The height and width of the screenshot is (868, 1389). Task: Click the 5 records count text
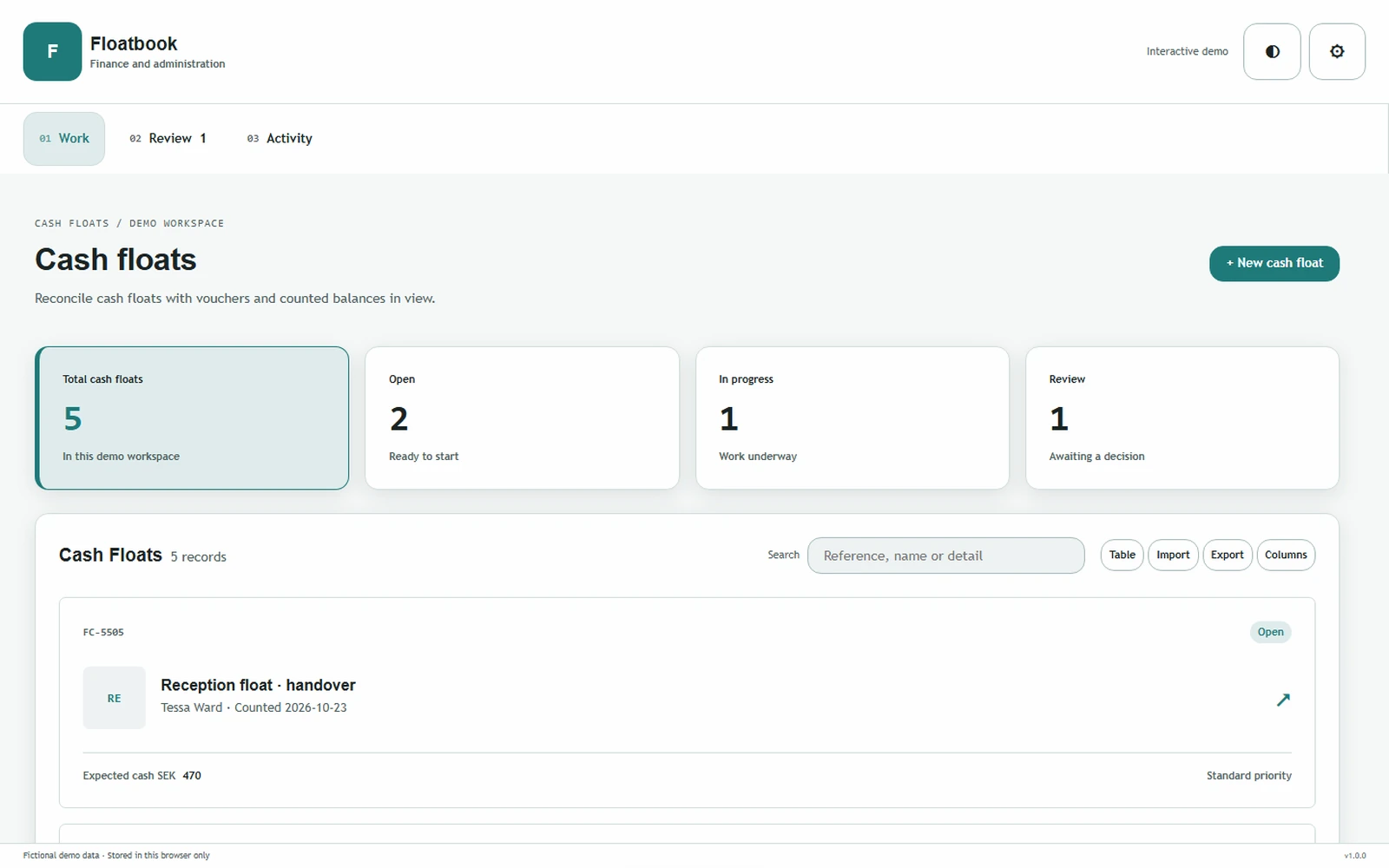[x=198, y=557]
